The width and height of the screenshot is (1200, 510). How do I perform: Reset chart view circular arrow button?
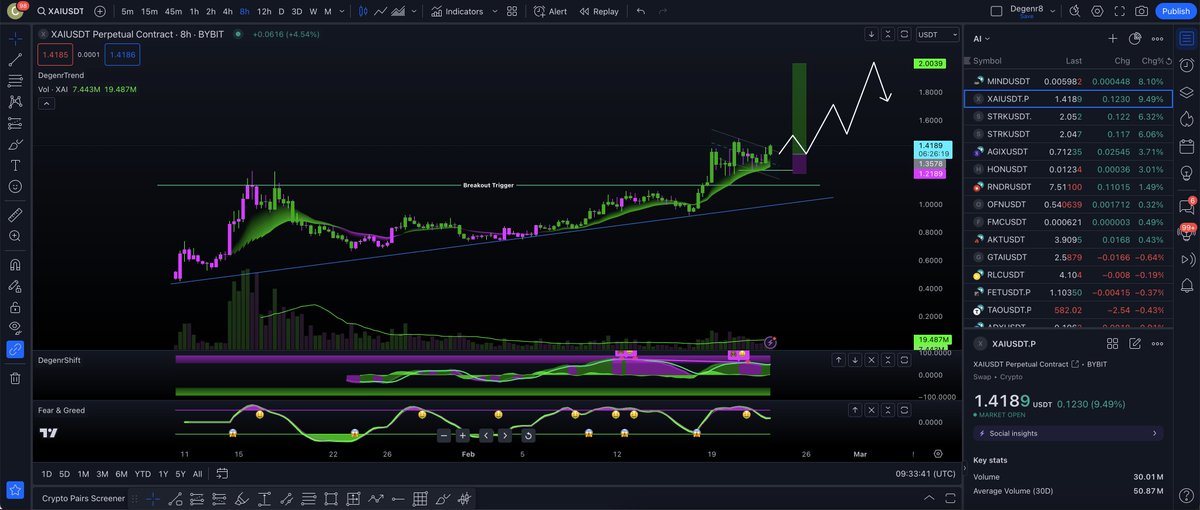528,435
